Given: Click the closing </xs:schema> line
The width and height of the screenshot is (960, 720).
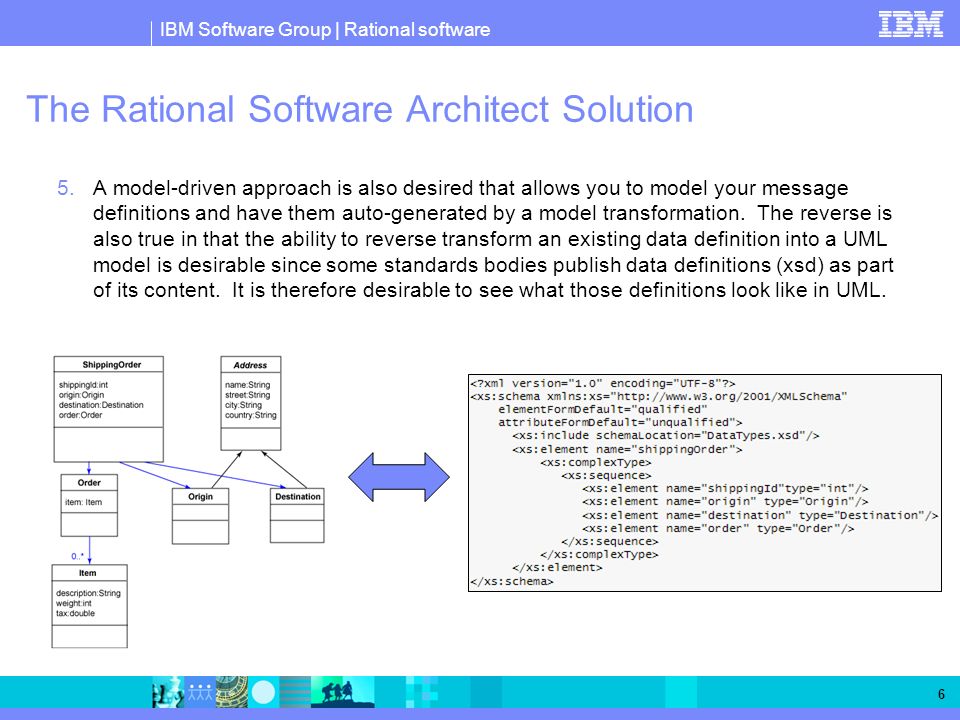Looking at the screenshot, I should [512, 581].
